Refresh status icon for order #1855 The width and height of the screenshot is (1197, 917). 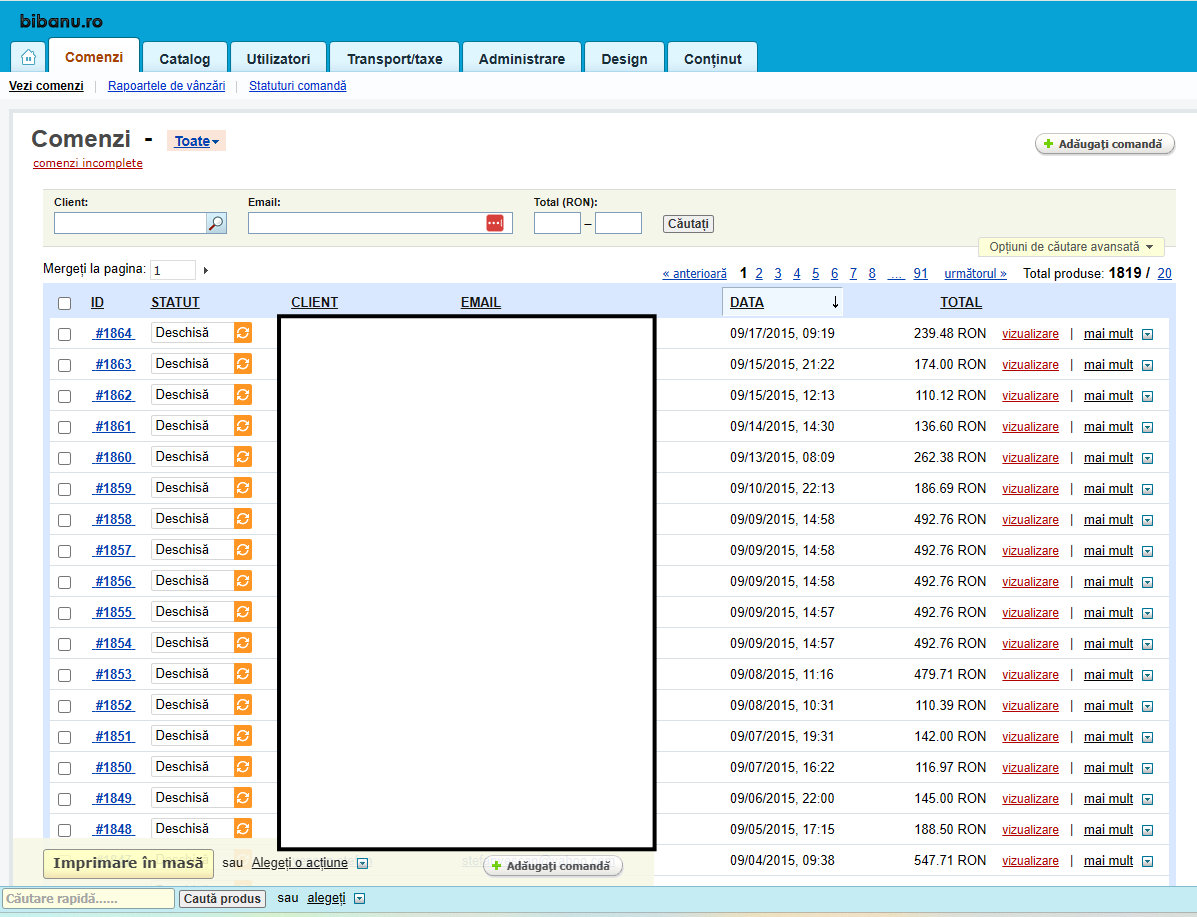coord(243,612)
